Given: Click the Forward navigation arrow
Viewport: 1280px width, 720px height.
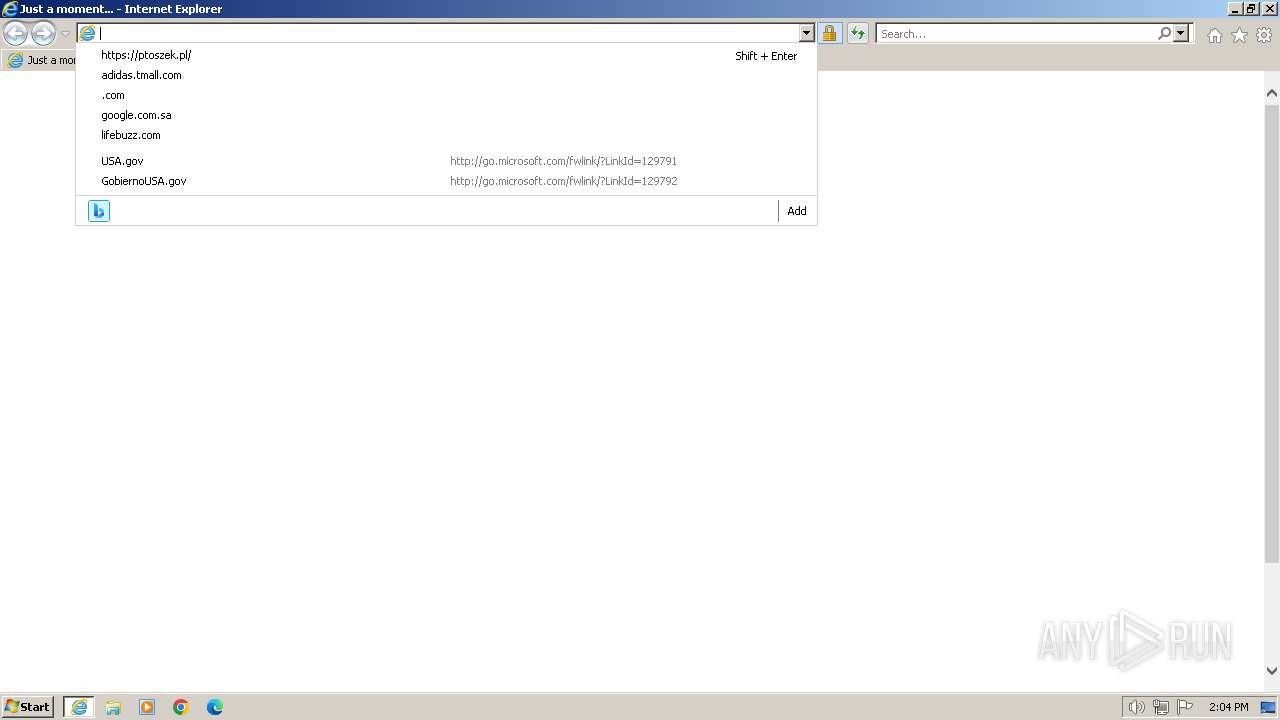Looking at the screenshot, I should 43,33.
